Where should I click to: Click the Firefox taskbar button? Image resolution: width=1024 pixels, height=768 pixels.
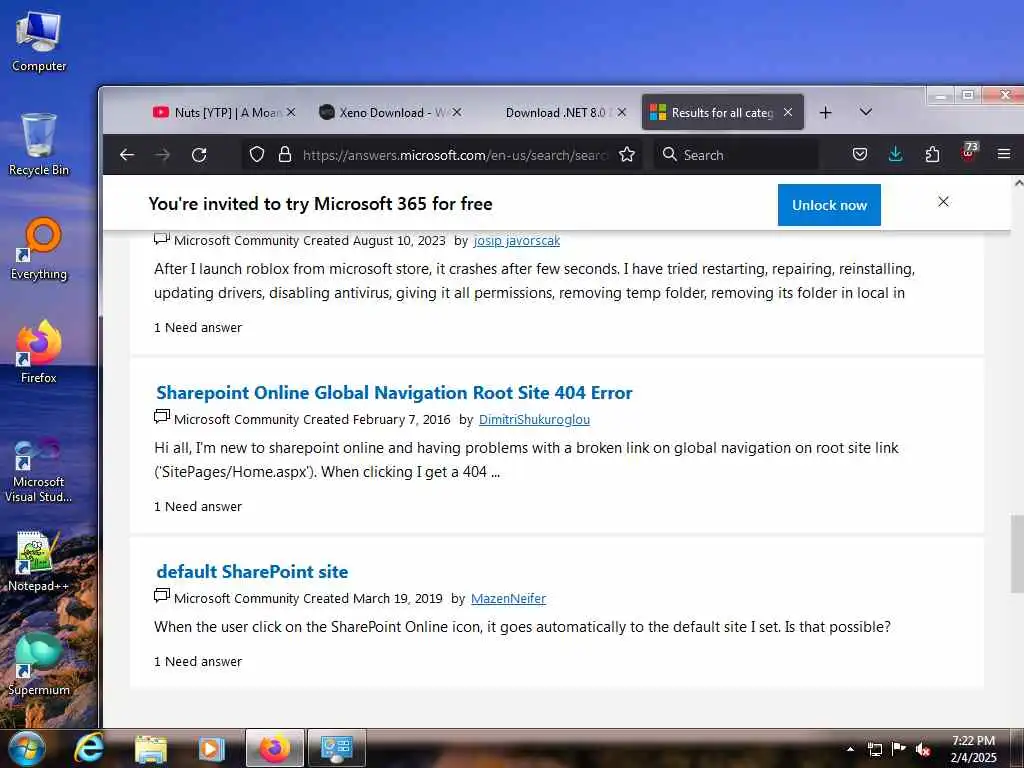coord(275,748)
